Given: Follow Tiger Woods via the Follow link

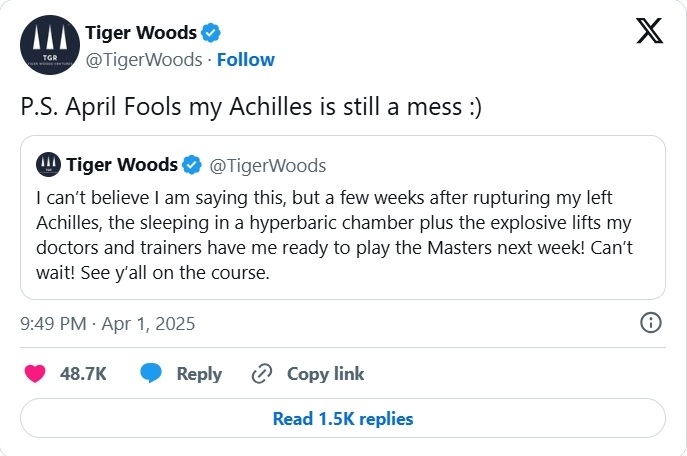Looking at the screenshot, I should [x=246, y=59].
